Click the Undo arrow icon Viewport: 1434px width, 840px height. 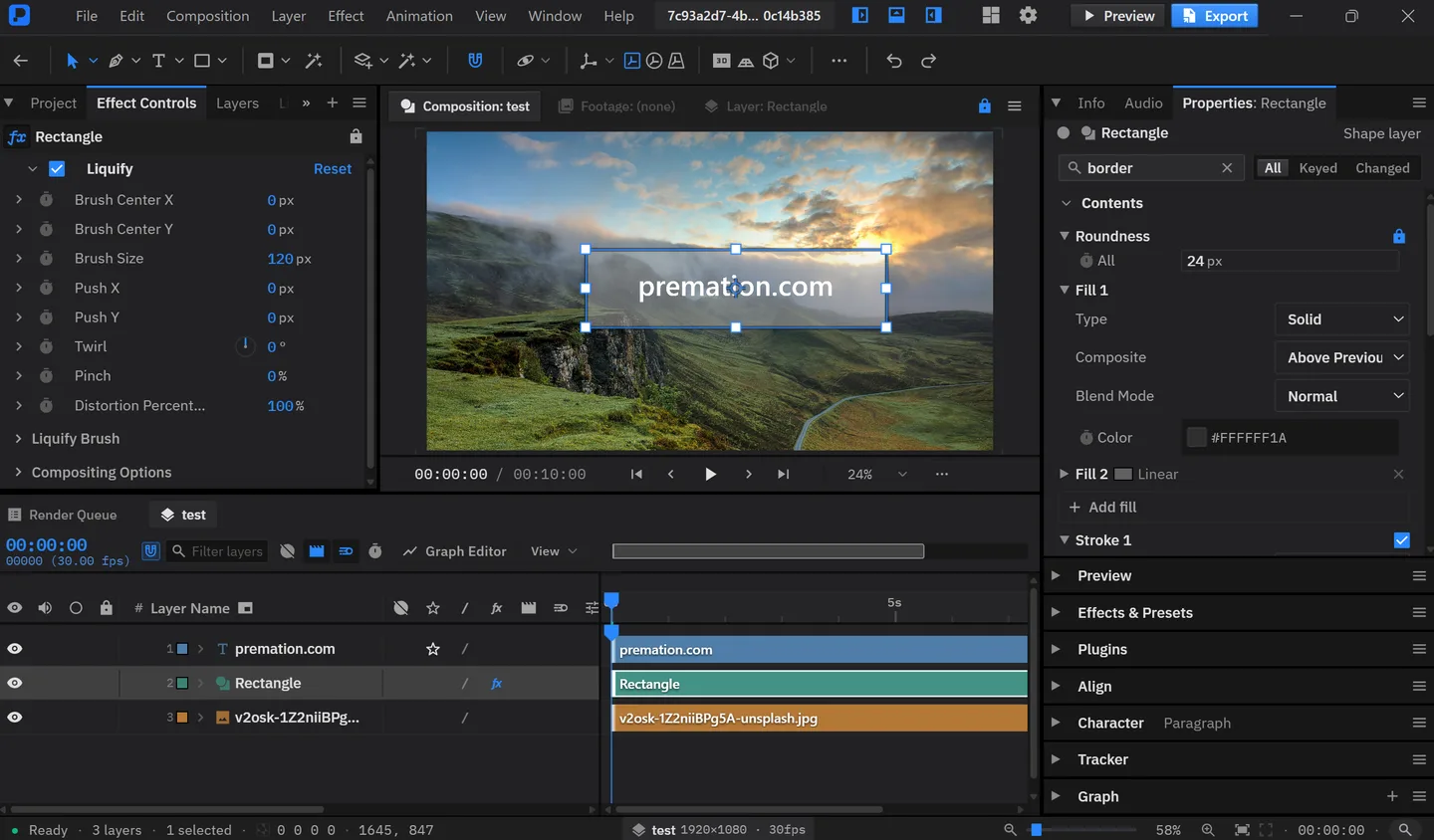[x=894, y=61]
